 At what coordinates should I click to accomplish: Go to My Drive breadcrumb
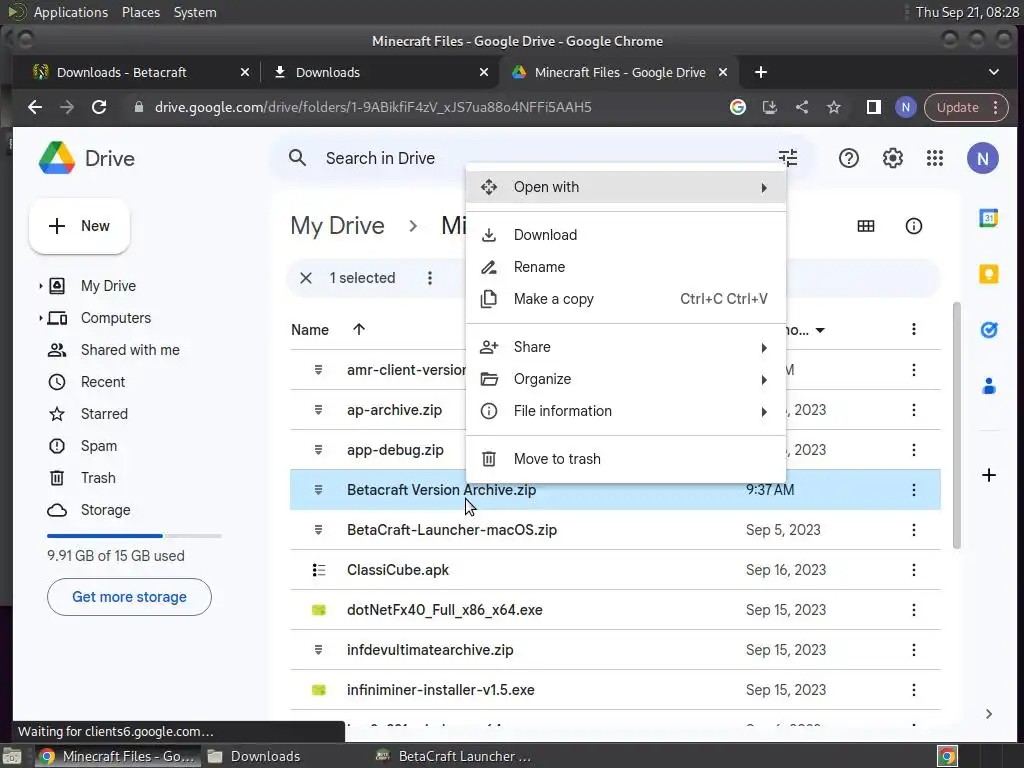tap(337, 226)
